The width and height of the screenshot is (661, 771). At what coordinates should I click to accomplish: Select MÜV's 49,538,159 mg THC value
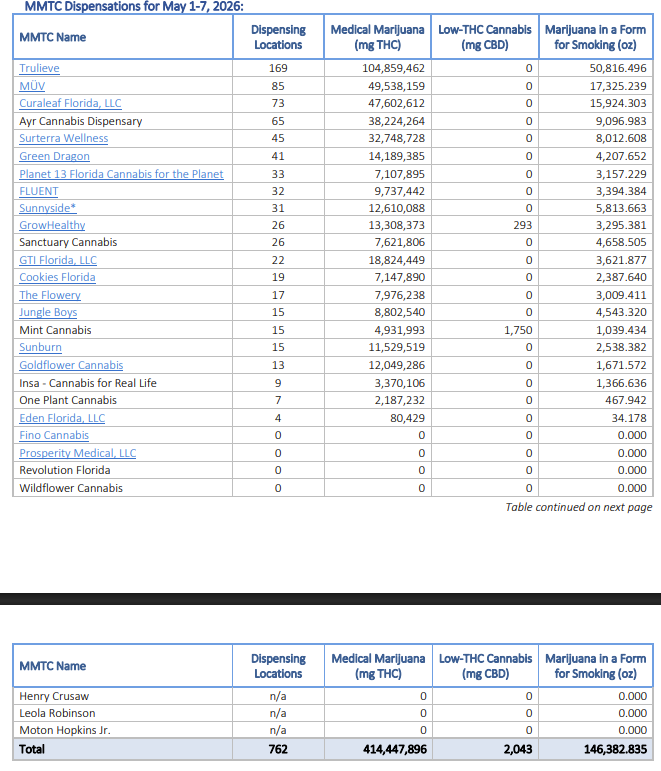pyautogui.click(x=396, y=86)
